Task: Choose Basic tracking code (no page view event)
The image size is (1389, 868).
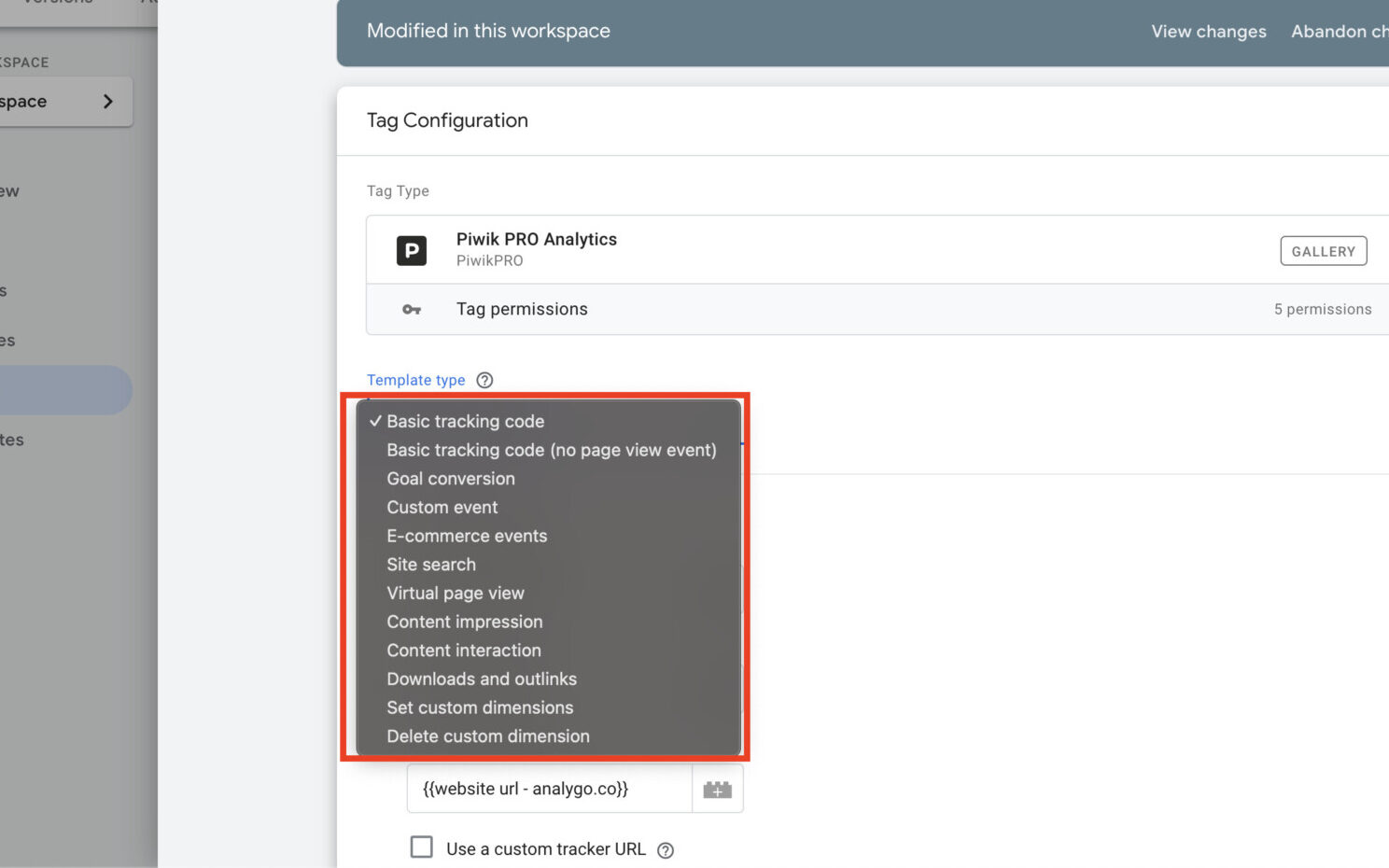Action: 551,450
